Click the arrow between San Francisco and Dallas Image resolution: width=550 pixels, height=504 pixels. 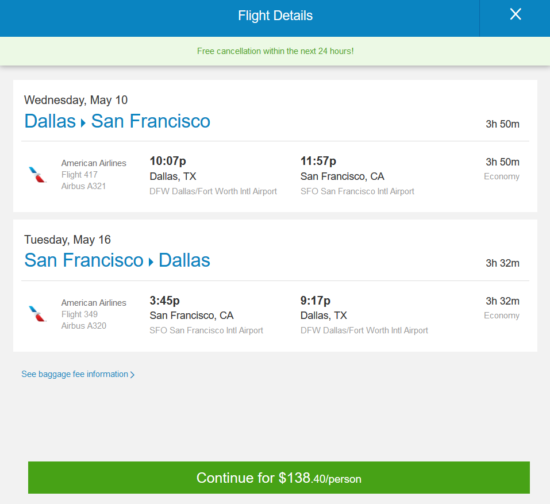tap(151, 262)
